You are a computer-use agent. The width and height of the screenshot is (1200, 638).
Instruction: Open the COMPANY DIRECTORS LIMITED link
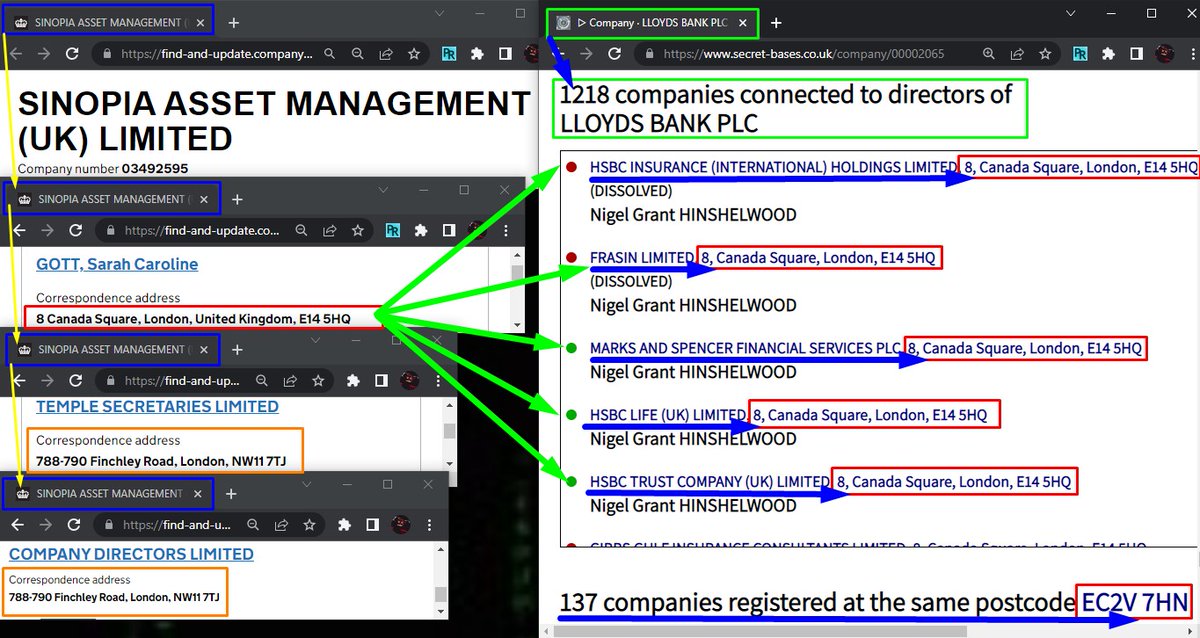(131, 554)
